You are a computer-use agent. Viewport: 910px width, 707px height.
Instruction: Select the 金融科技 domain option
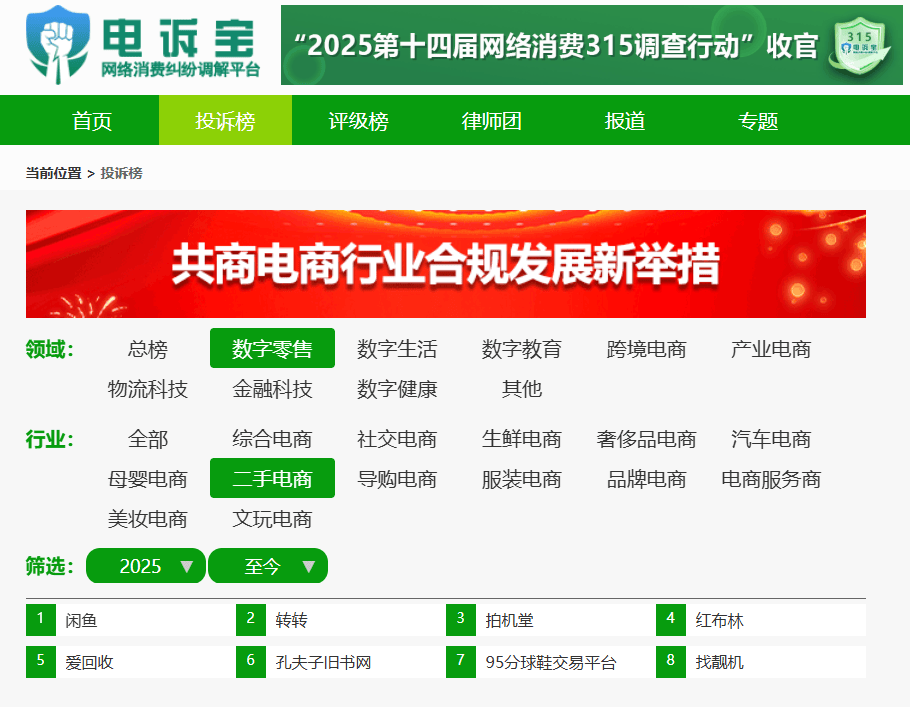click(x=272, y=389)
